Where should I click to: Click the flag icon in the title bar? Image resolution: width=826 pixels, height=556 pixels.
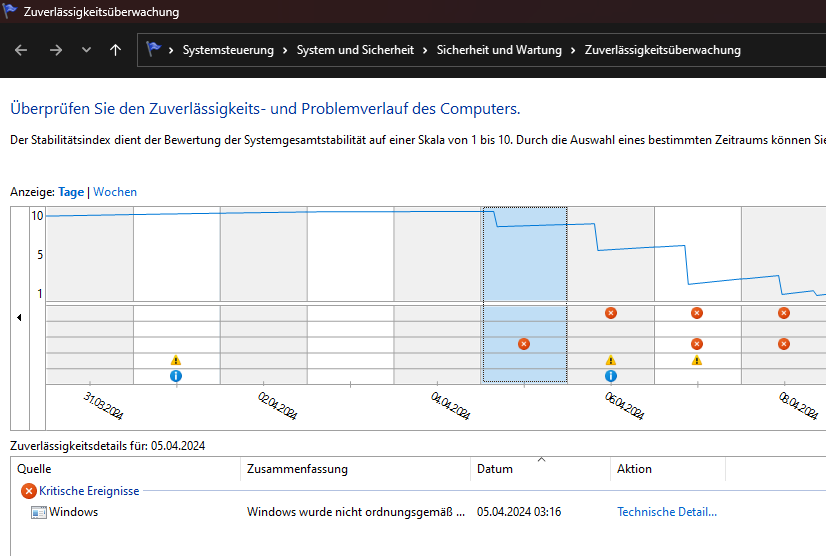pos(9,11)
